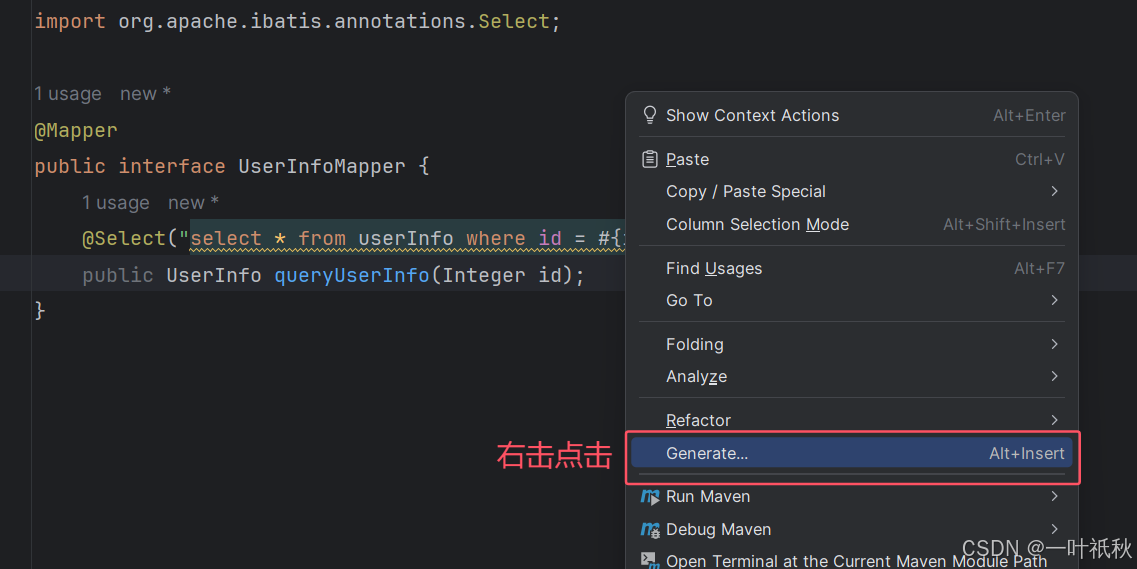Click the Run Maven icon

[650, 496]
